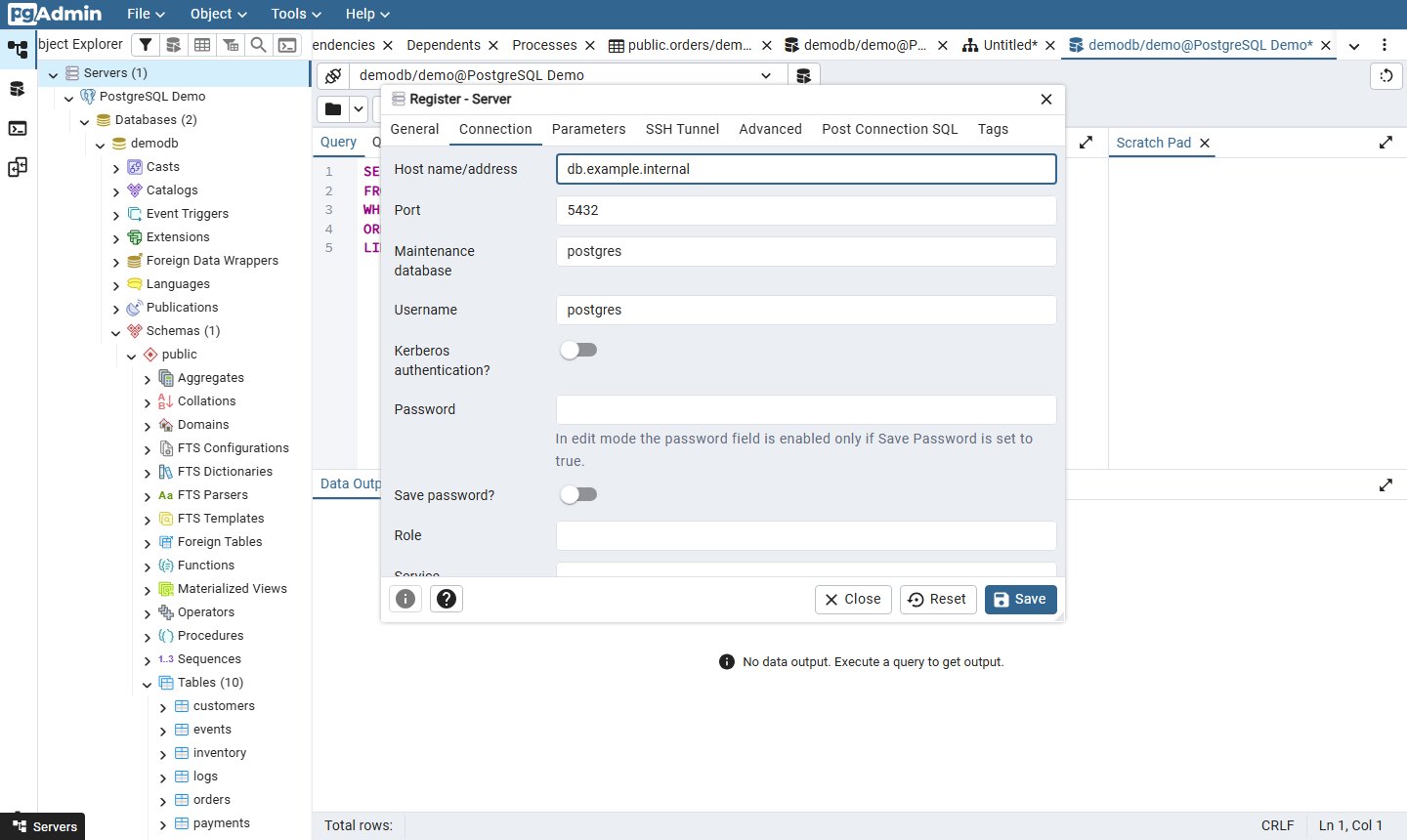1407x840 pixels.
Task: Collapse the Tables (10) tree node
Action: (x=148, y=684)
